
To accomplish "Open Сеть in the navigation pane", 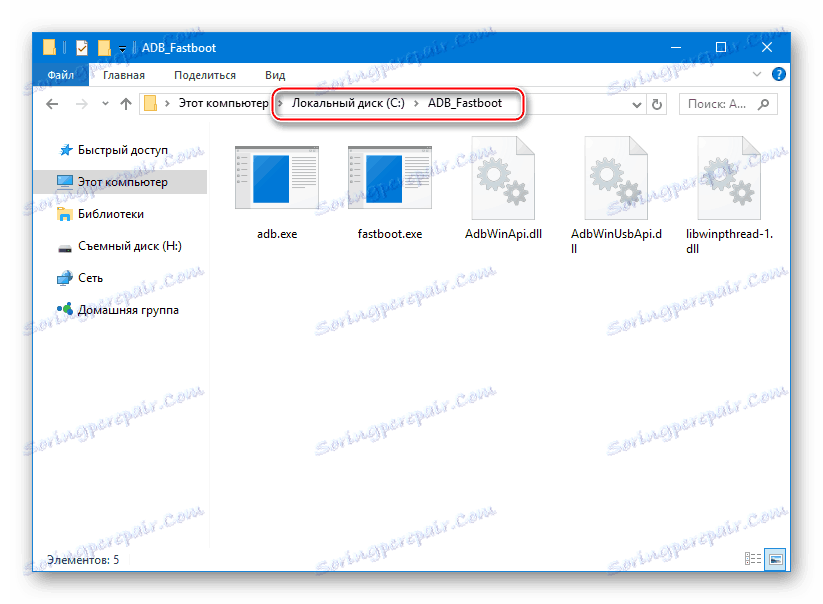I will point(90,278).
